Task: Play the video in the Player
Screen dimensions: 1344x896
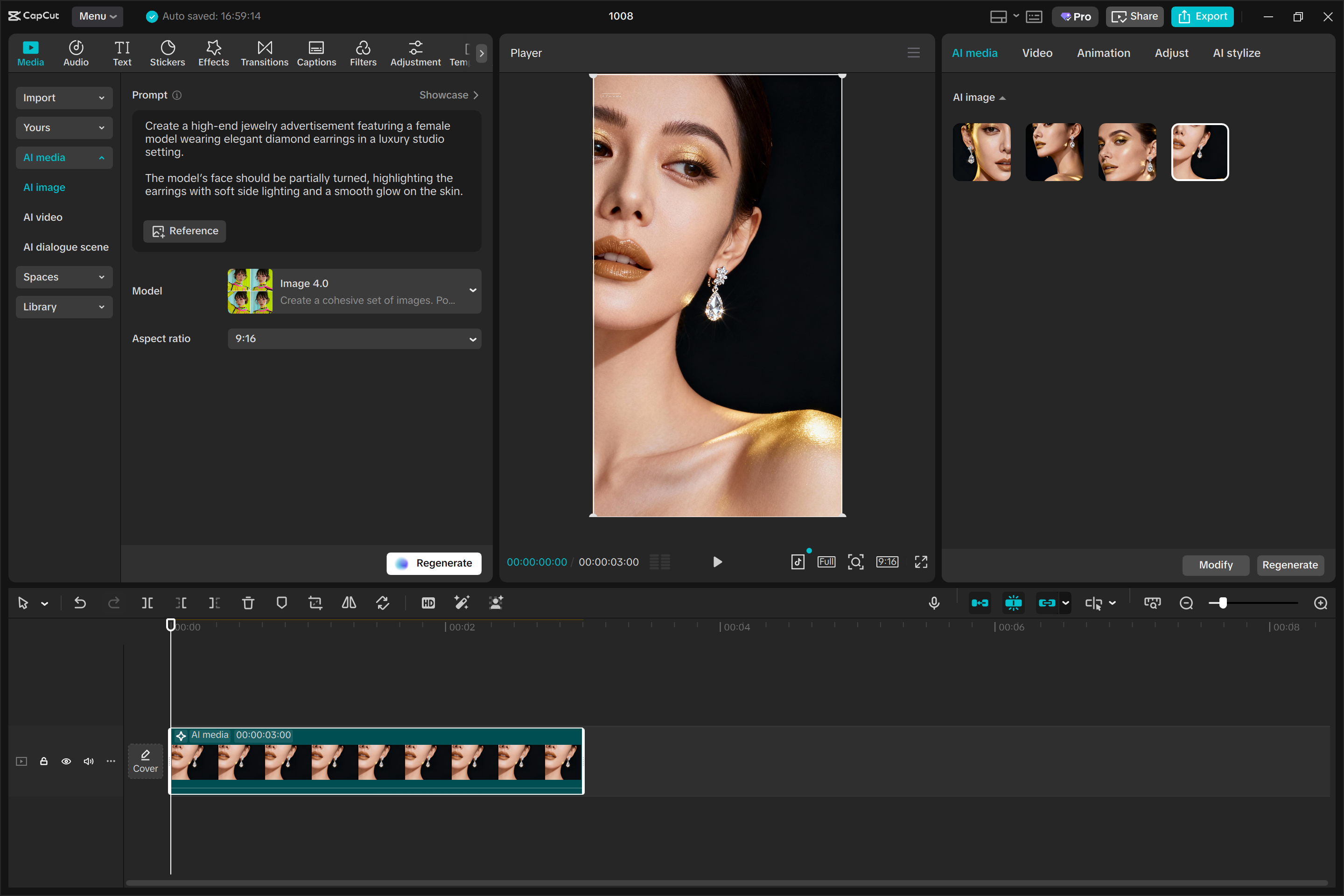Action: coord(717,562)
